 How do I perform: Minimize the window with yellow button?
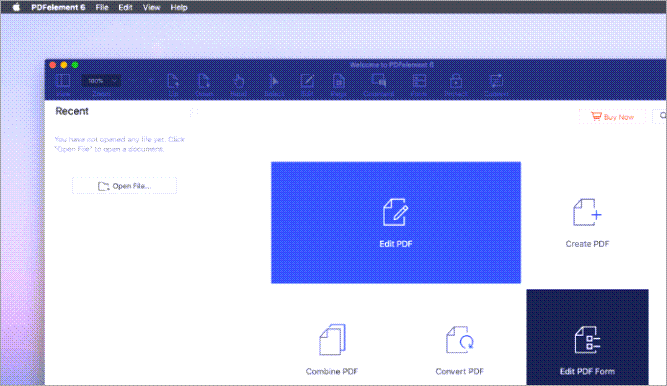click(x=64, y=65)
